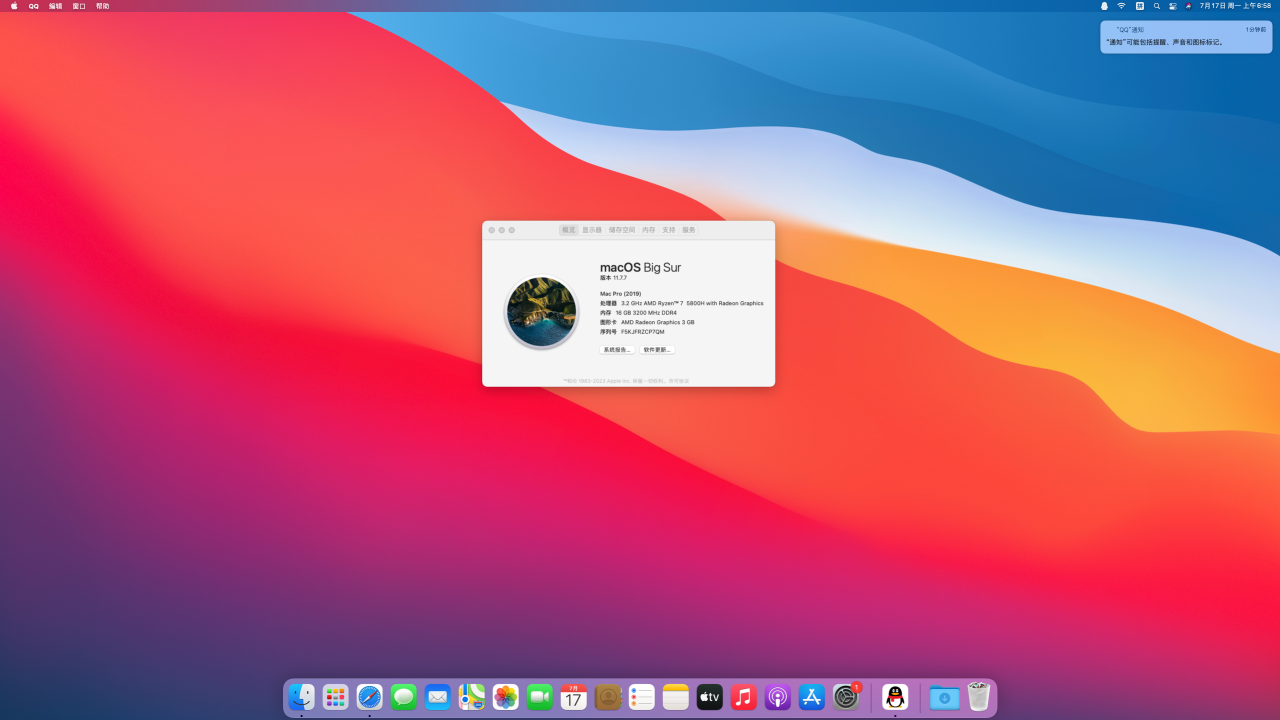This screenshot has height=720, width=1280.
Task: Open the QQ application menu
Action: 34,6
